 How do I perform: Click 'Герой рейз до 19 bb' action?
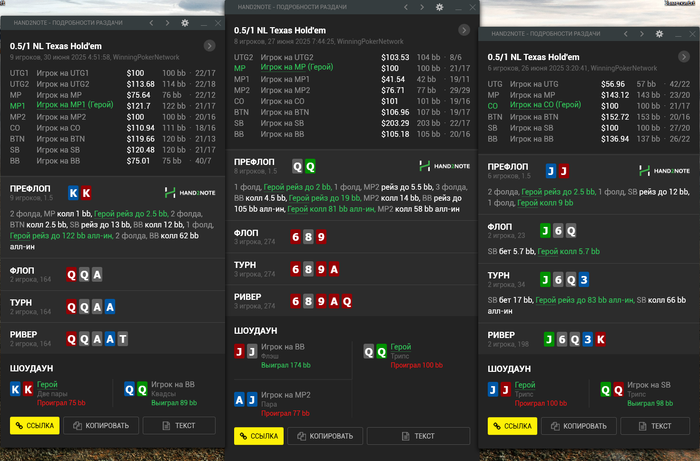325,198
